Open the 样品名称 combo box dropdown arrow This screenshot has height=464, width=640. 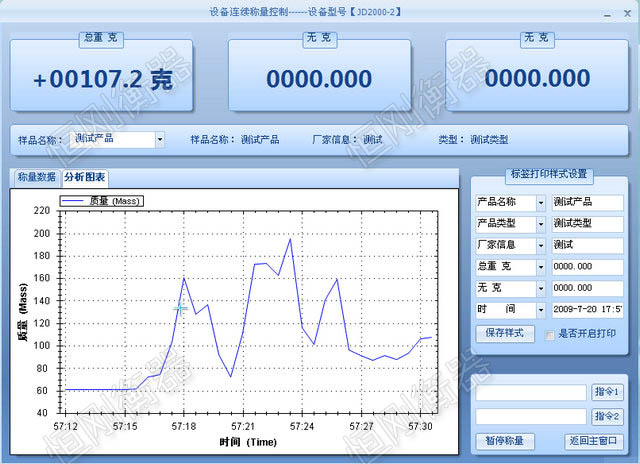[160, 140]
